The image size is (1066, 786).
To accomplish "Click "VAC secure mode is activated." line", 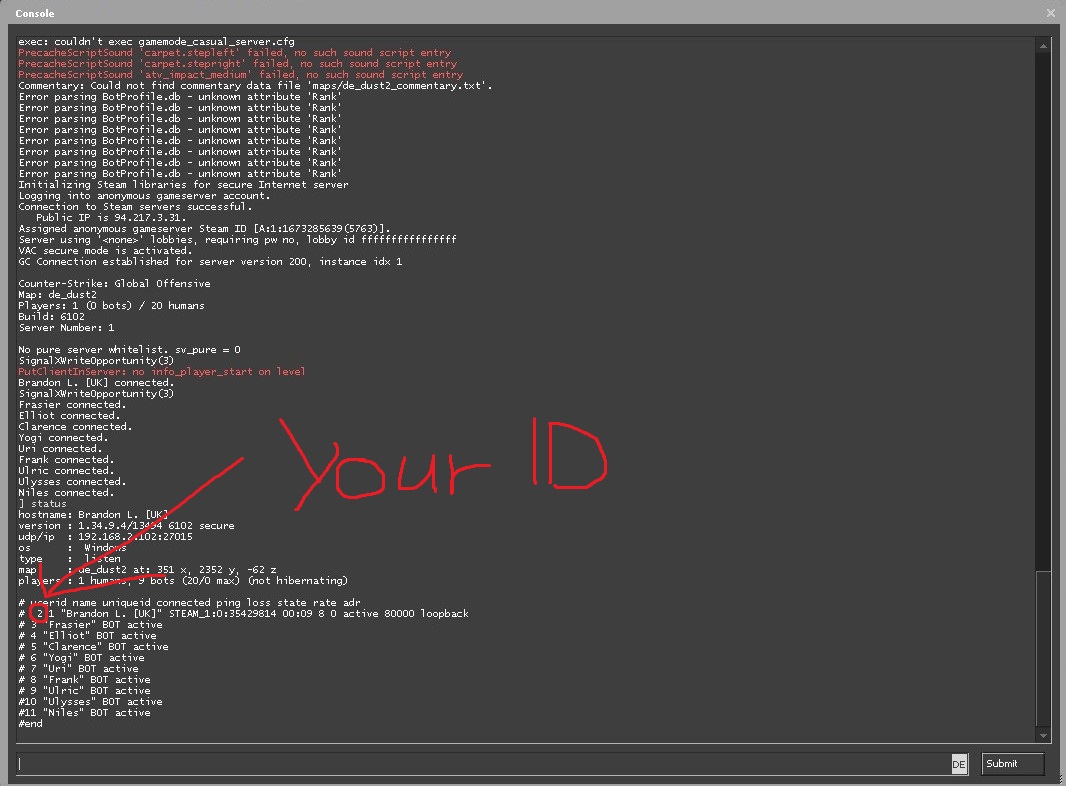I will click(105, 250).
